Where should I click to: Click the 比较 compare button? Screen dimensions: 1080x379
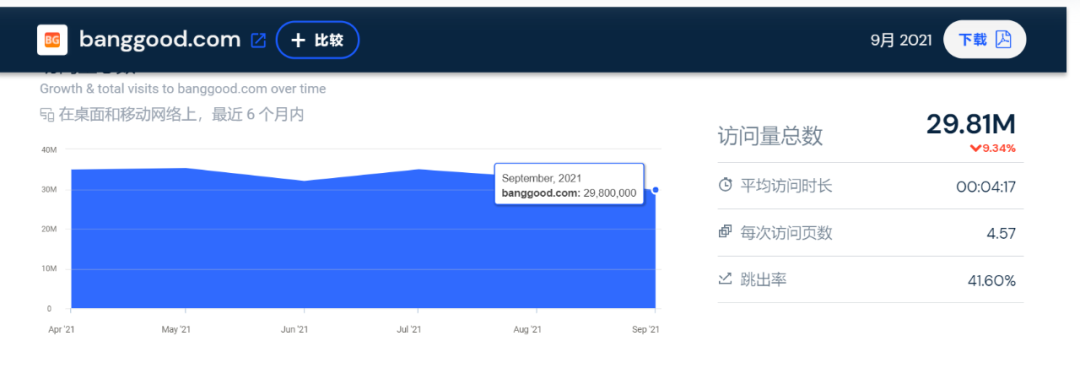point(318,40)
